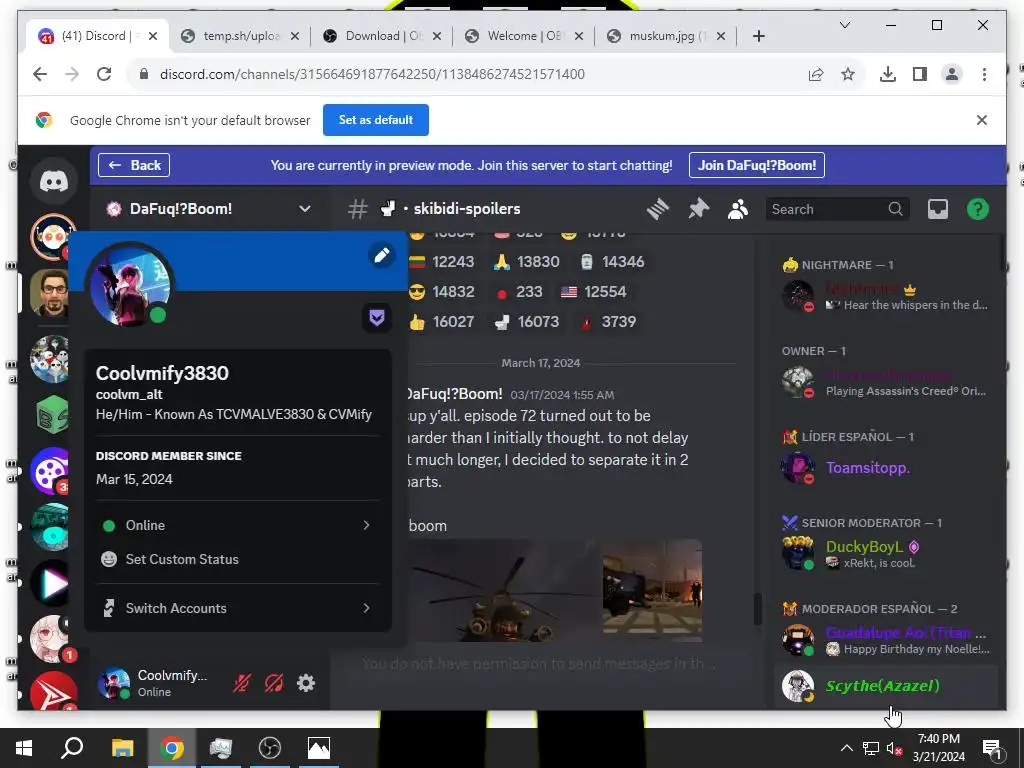
Task: Open the OWNER member playing Assassin's Creed
Action: tap(885, 383)
